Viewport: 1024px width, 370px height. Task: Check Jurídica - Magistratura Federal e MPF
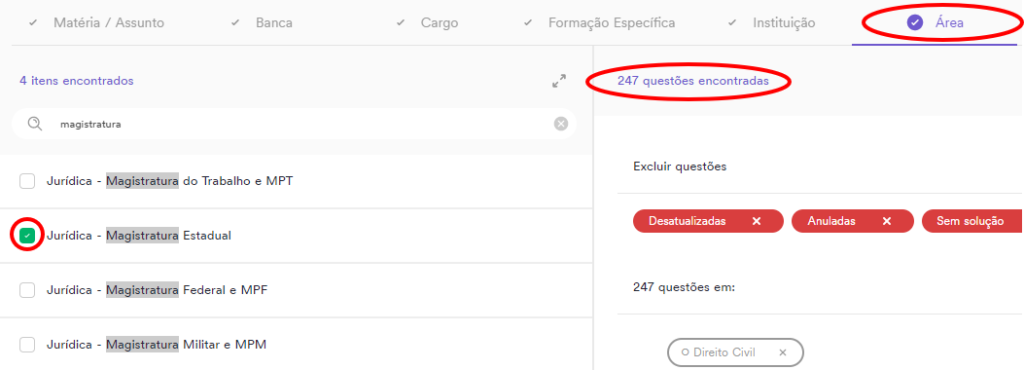(x=27, y=290)
